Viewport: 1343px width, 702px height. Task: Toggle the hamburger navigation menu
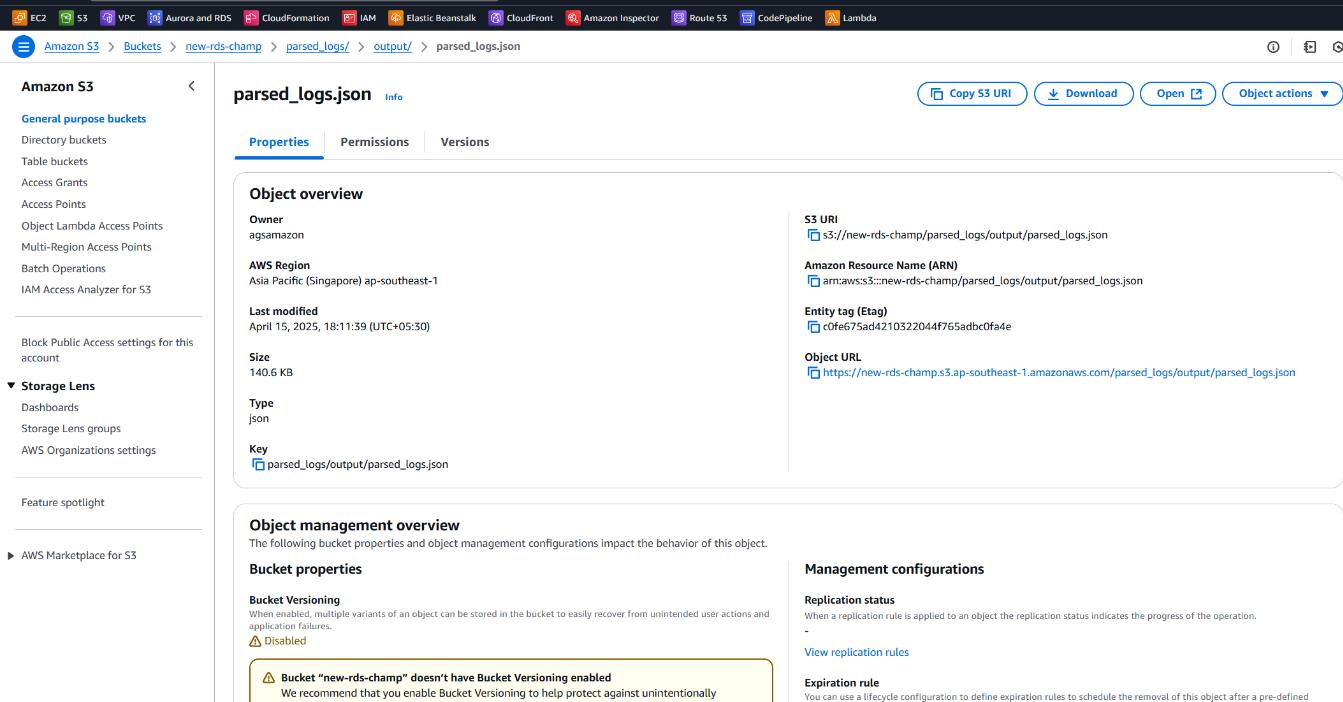pos(23,46)
